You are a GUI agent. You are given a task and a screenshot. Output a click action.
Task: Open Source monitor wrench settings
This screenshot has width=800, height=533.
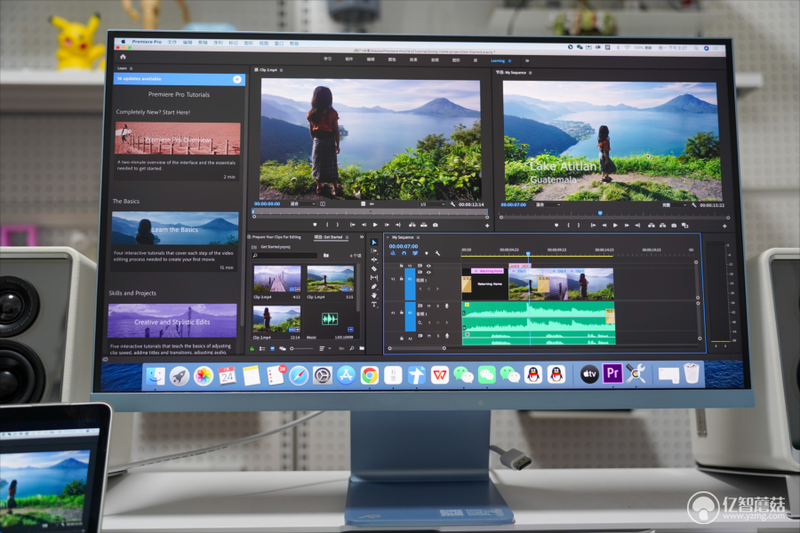(x=453, y=204)
